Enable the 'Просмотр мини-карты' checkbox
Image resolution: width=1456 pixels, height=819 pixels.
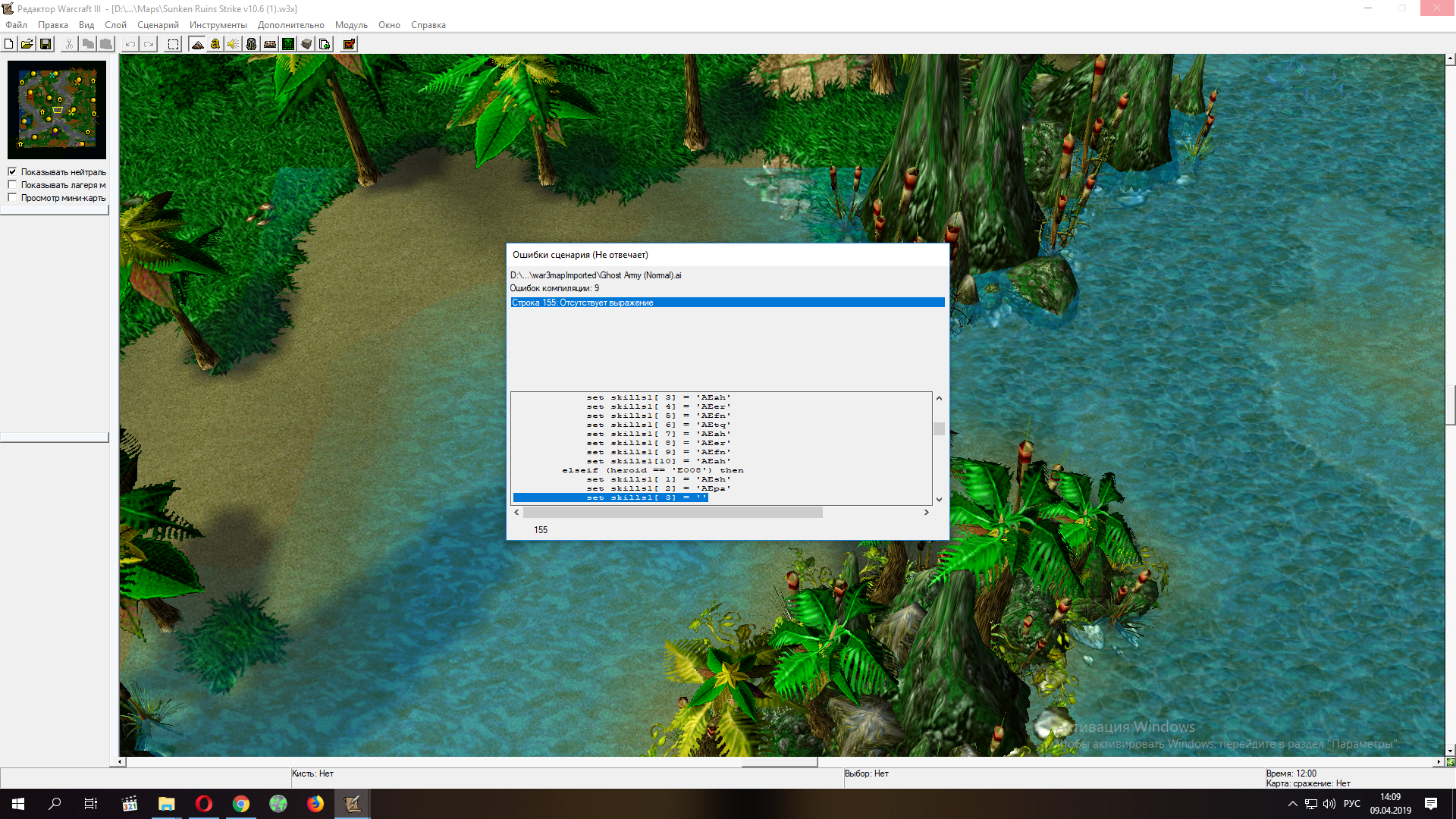pos(12,198)
